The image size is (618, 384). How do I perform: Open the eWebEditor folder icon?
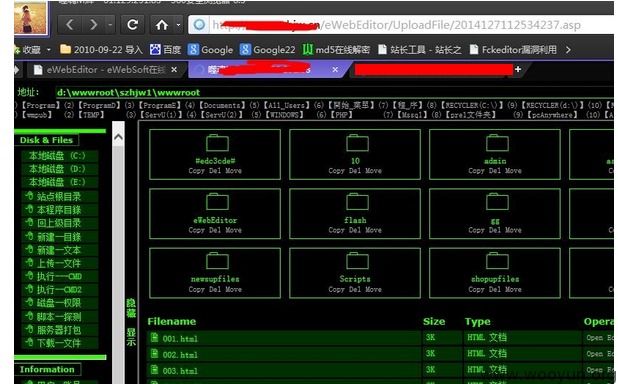[x=217, y=202]
